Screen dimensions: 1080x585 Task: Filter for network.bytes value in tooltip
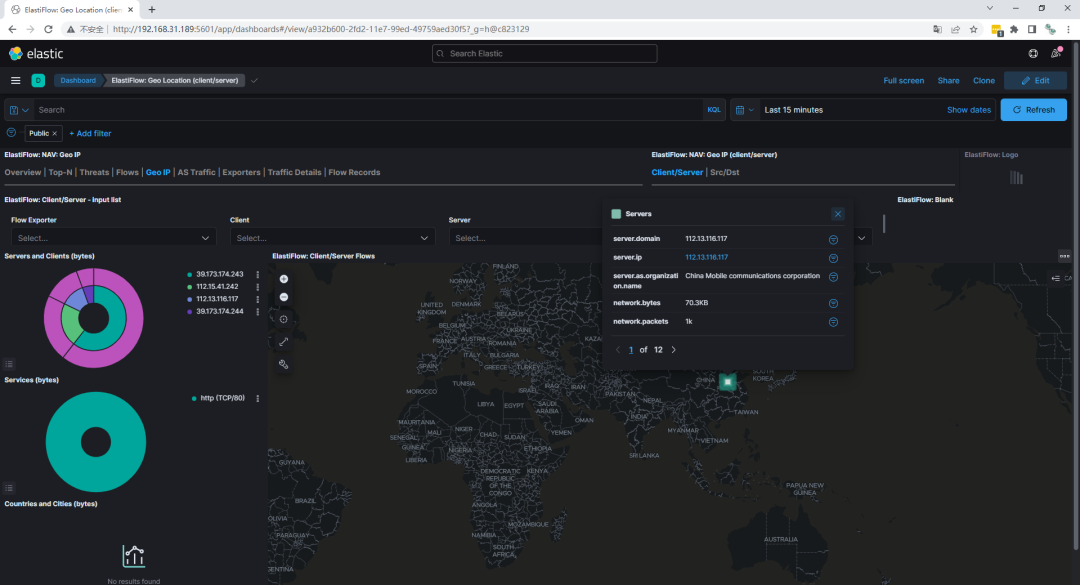coord(833,303)
